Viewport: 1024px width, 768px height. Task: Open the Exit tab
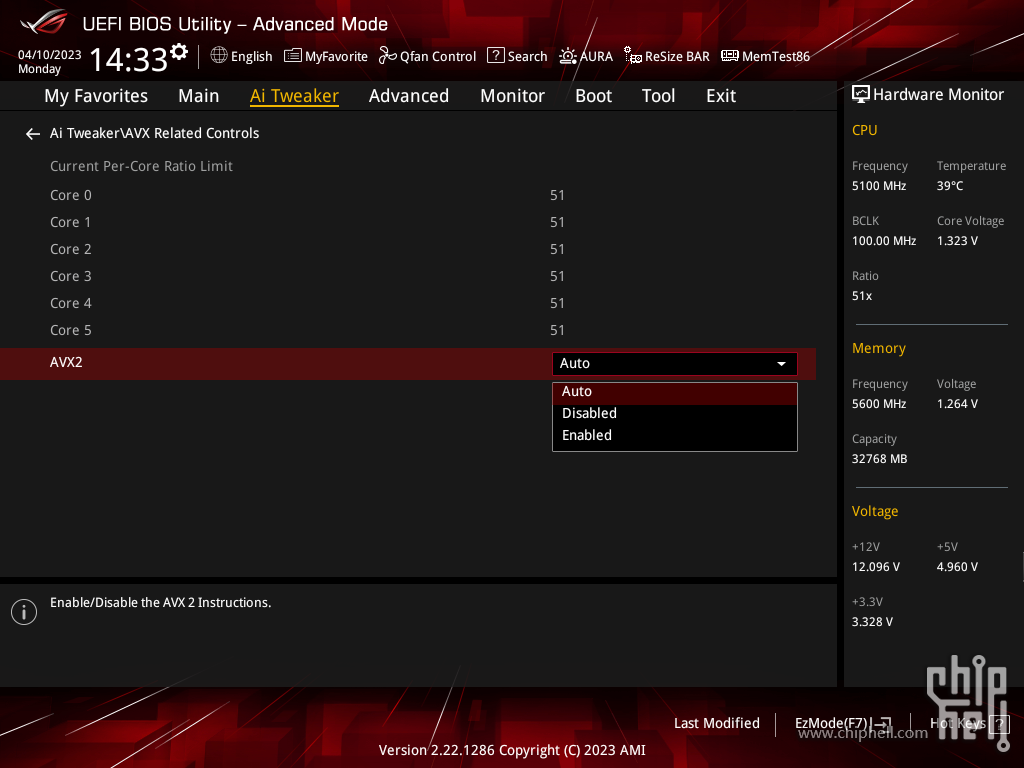pyautogui.click(x=721, y=96)
